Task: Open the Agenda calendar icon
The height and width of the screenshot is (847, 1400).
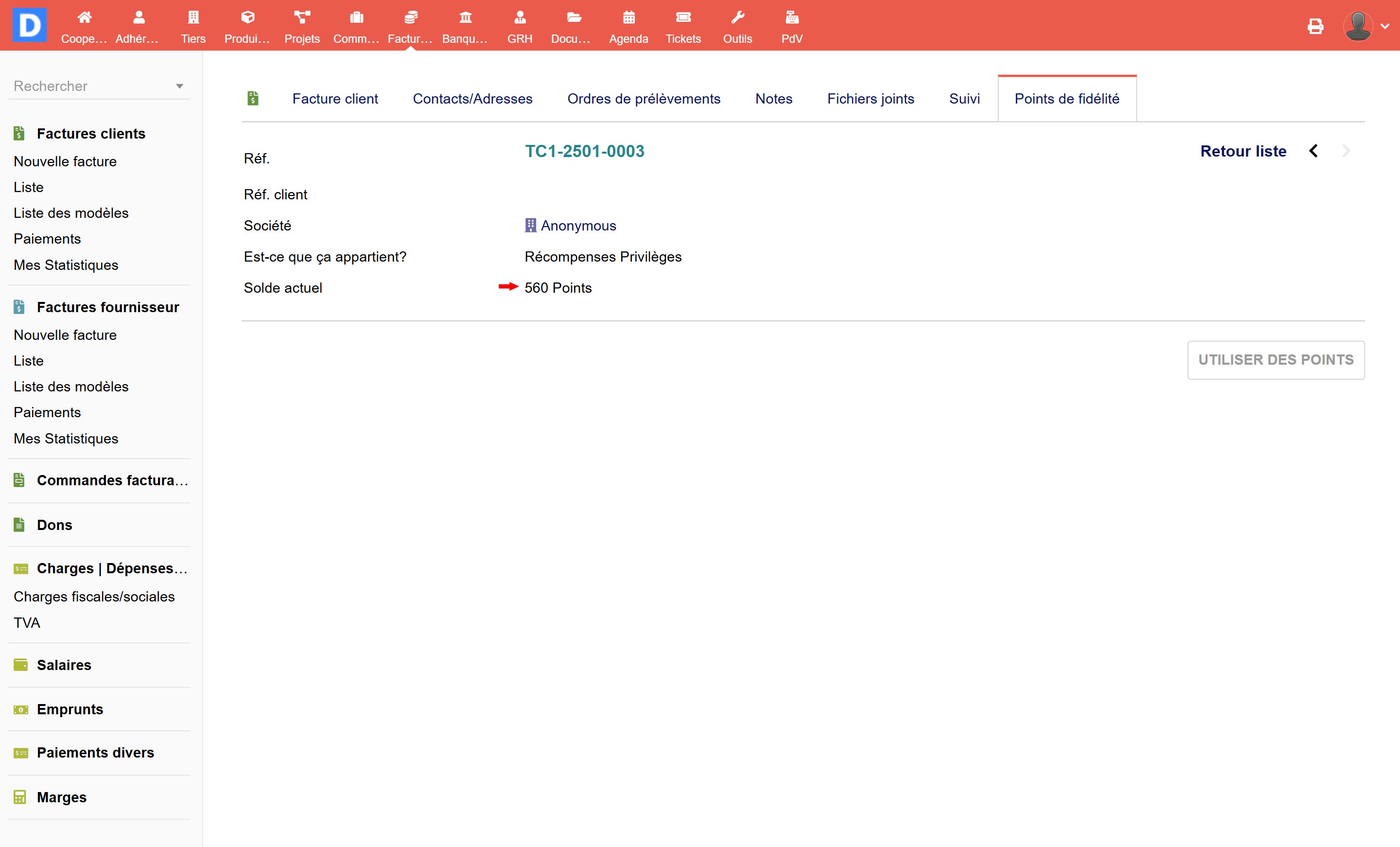Action: click(x=629, y=18)
